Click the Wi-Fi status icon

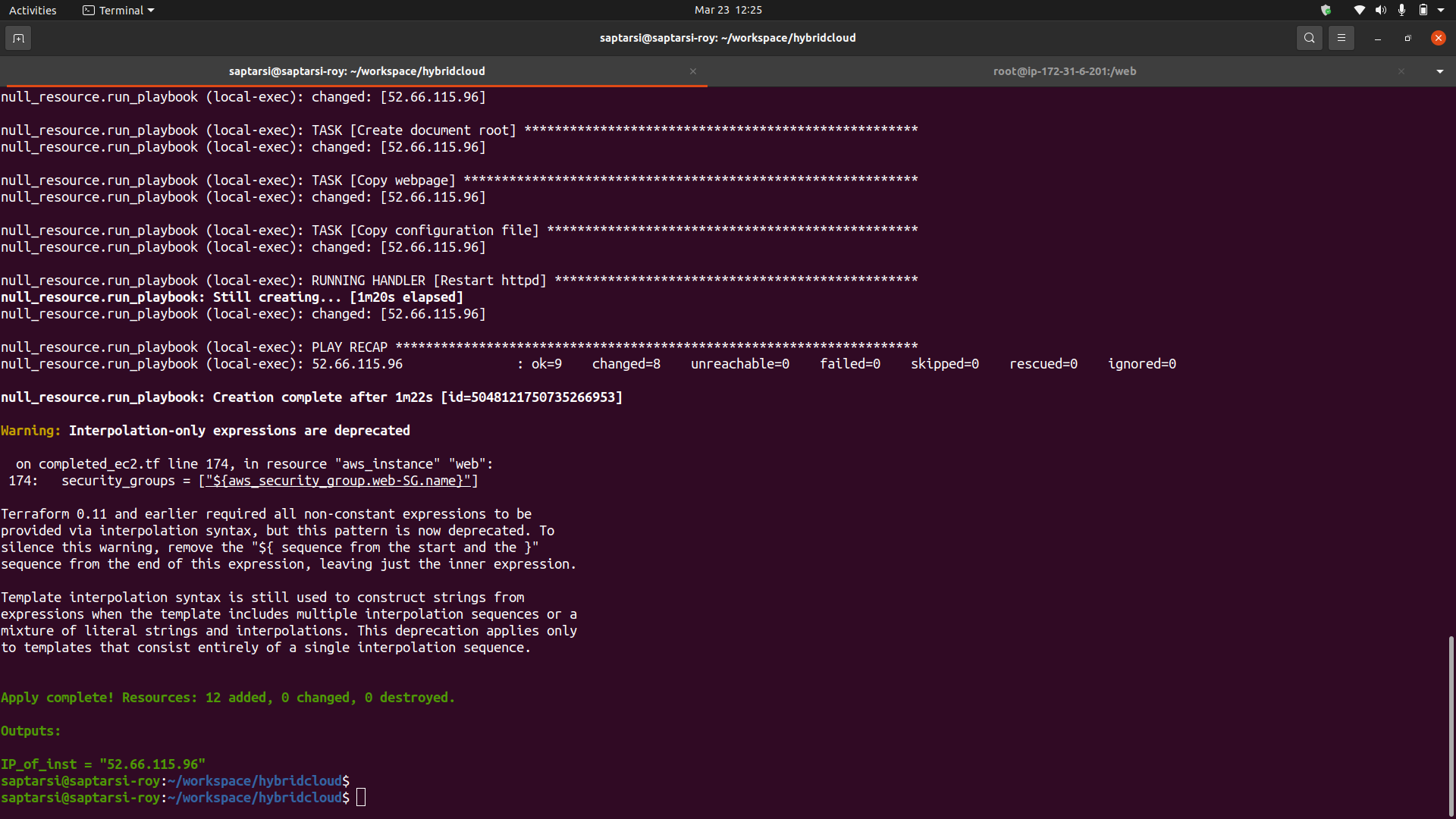tap(1359, 10)
